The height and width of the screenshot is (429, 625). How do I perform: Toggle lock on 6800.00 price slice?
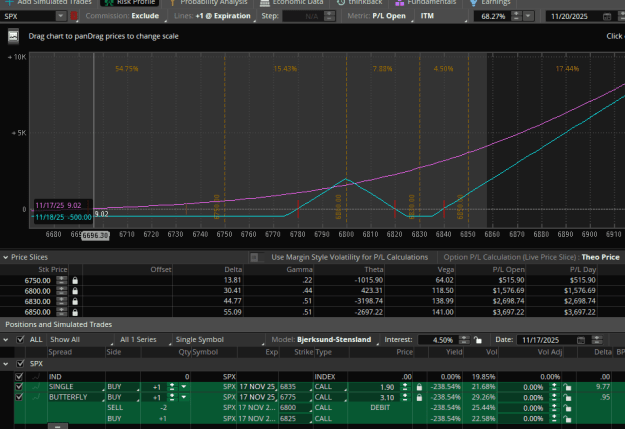tap(75, 291)
